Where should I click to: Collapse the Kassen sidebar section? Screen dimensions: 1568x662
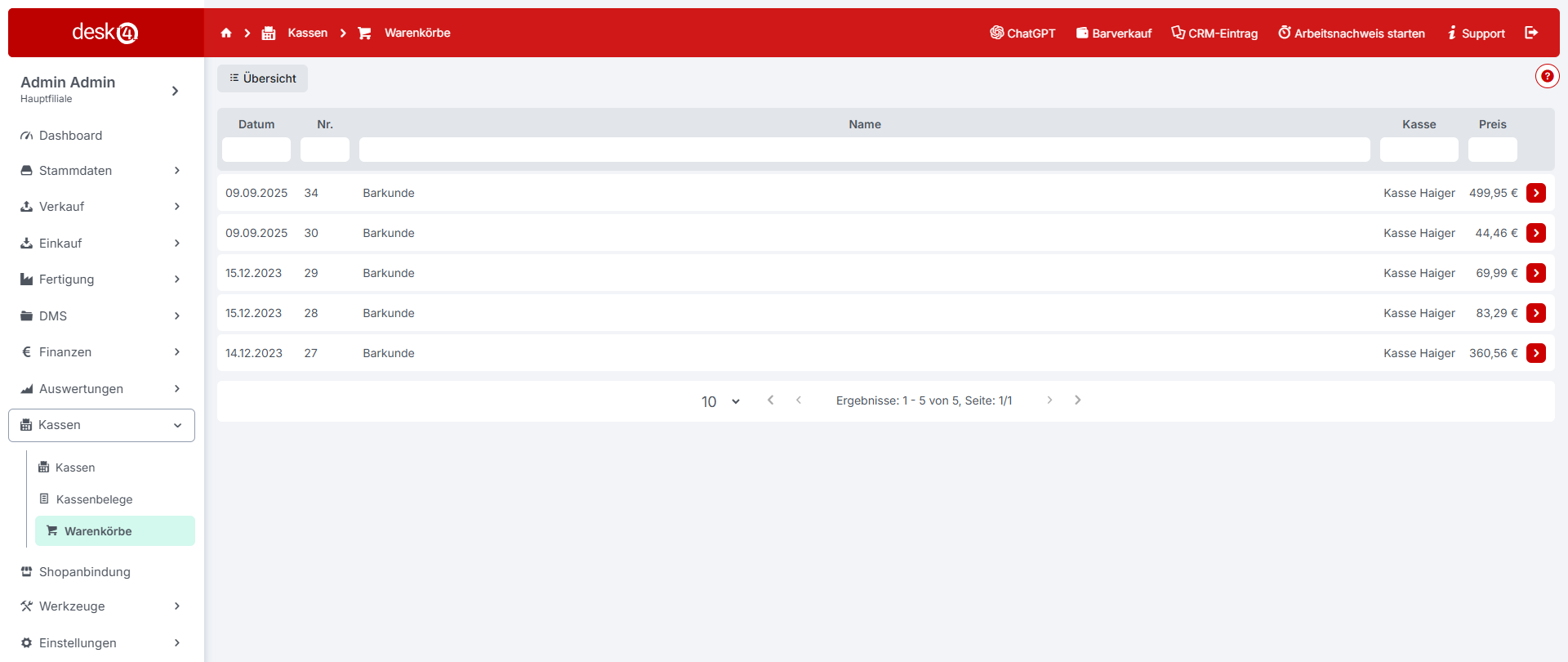tap(101, 425)
